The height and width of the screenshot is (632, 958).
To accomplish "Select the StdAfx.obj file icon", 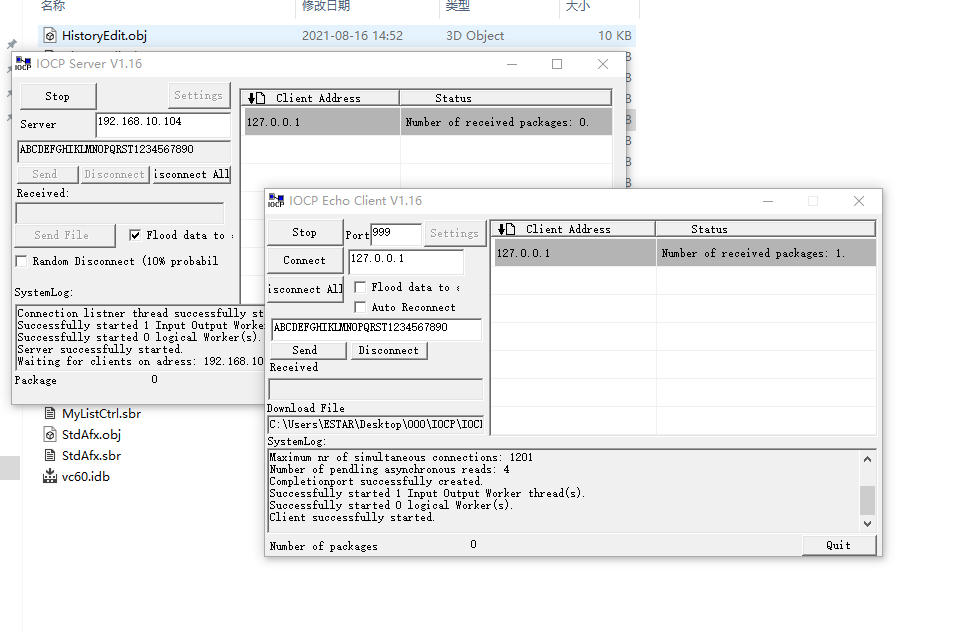I will coord(50,435).
